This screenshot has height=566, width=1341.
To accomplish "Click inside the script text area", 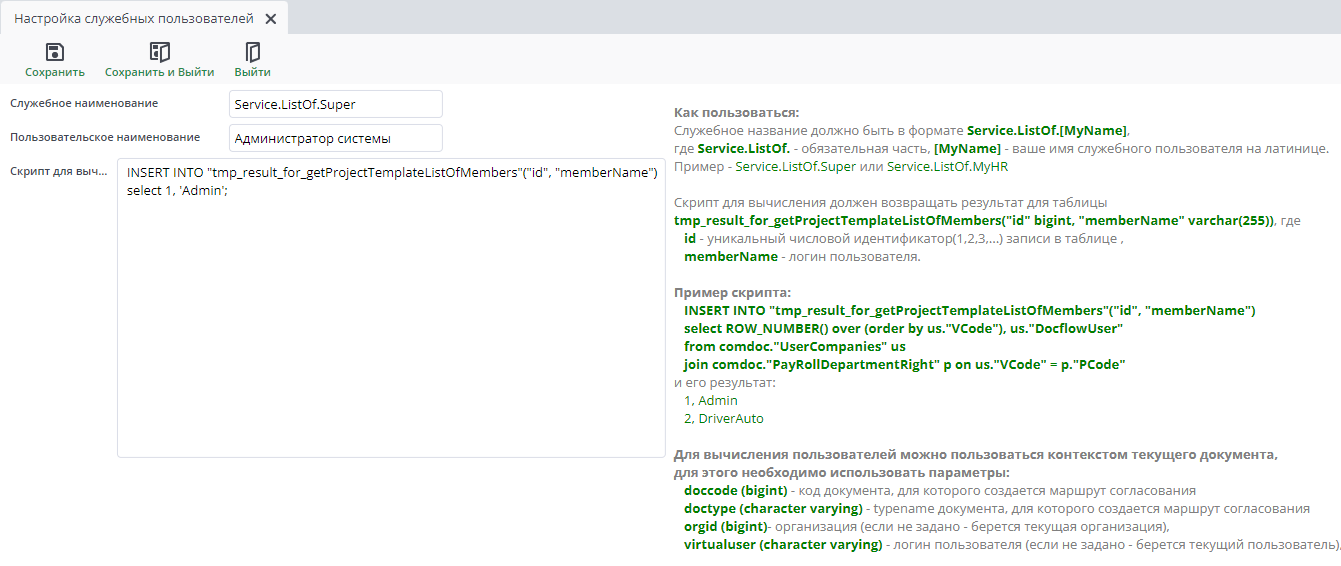I will tap(390, 320).
